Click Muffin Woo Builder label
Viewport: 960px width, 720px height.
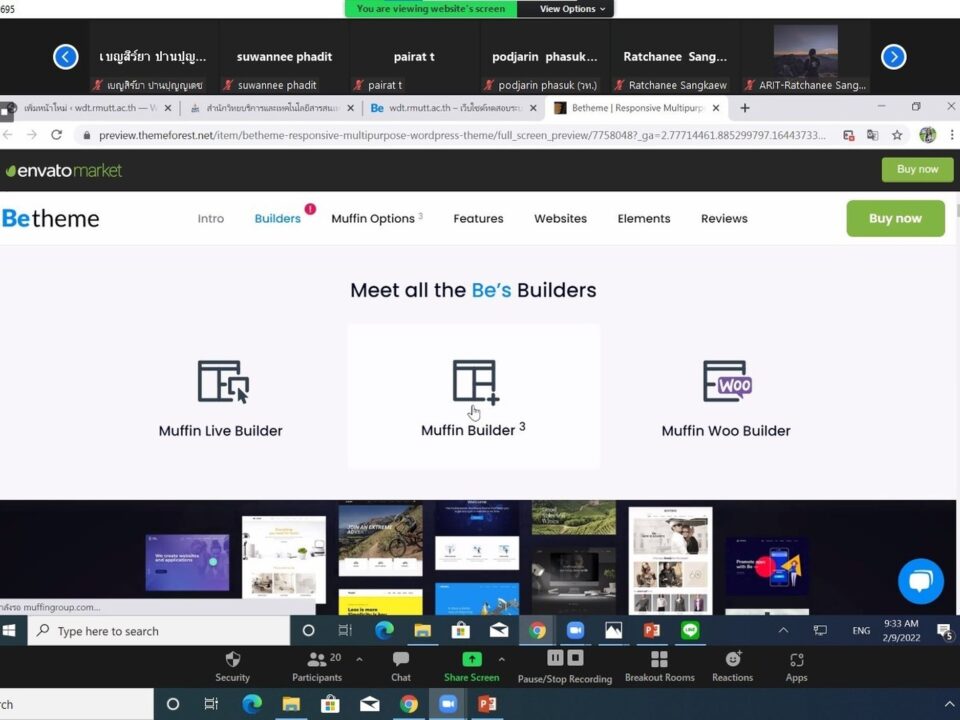(x=726, y=431)
